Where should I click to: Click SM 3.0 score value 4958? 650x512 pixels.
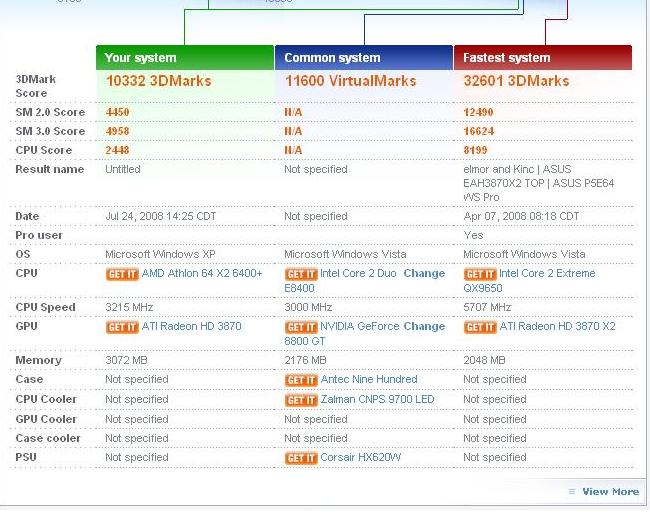pos(117,131)
